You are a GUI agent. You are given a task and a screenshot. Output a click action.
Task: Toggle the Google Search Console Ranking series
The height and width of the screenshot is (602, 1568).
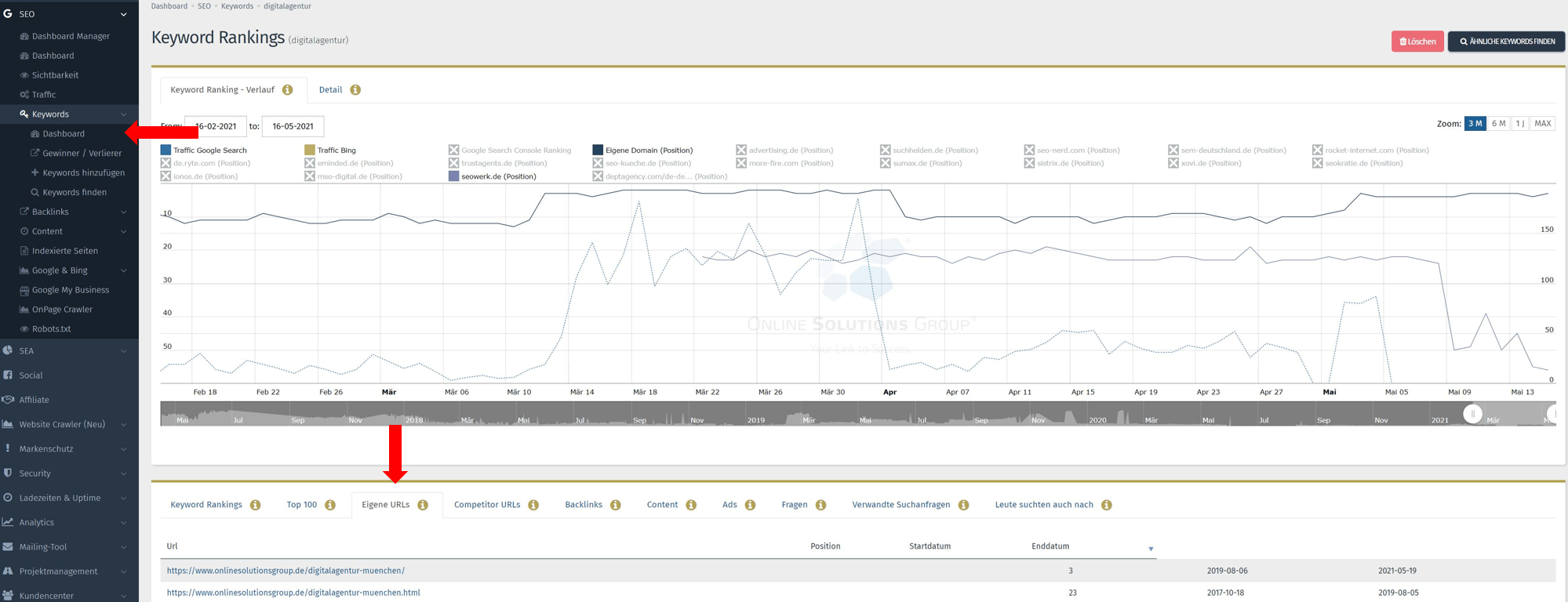pyautogui.click(x=453, y=150)
